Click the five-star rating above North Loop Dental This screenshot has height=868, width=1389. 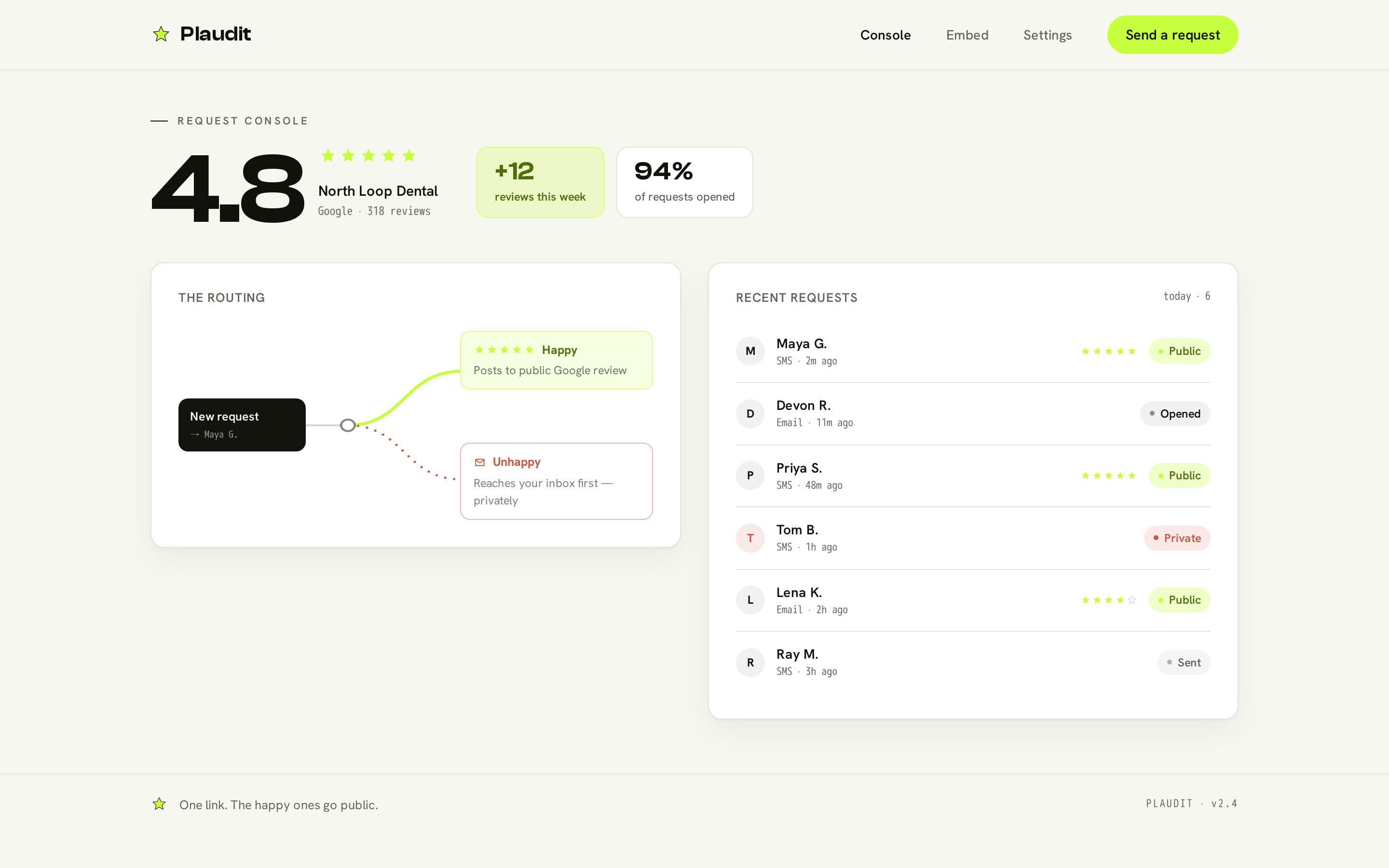click(x=368, y=156)
